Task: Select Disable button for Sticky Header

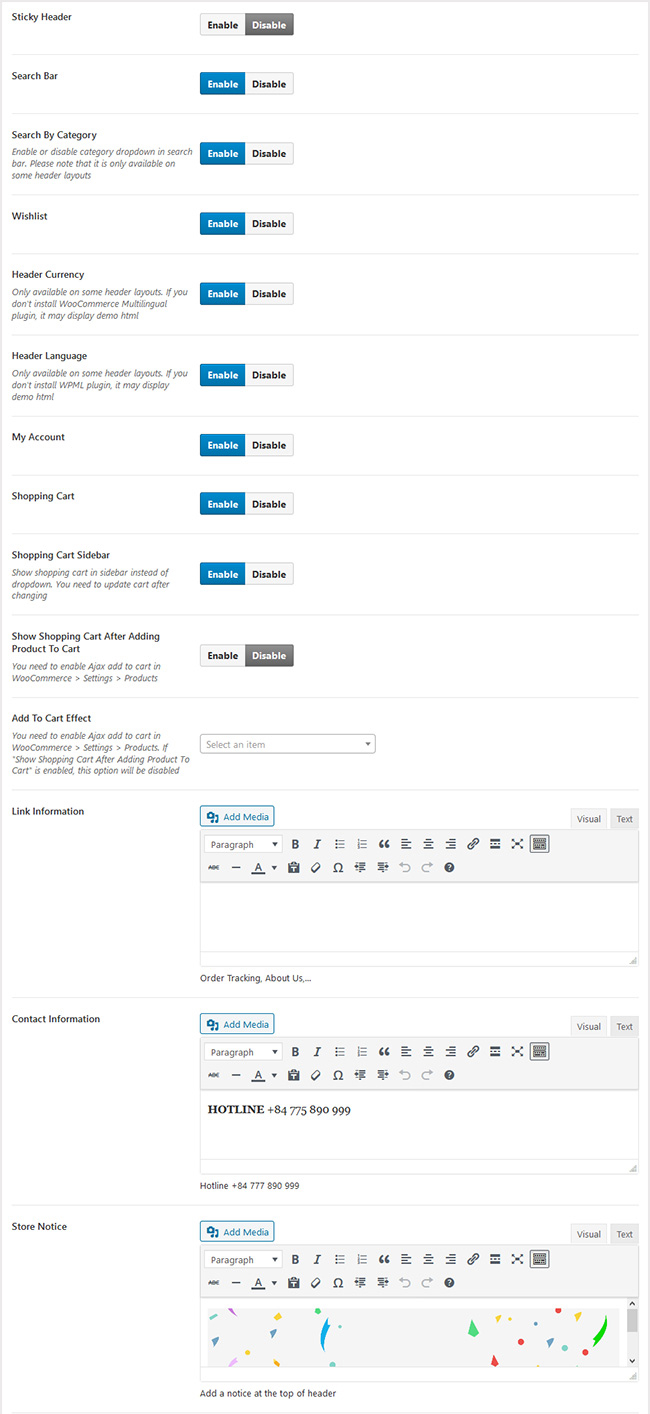Action: click(x=269, y=25)
